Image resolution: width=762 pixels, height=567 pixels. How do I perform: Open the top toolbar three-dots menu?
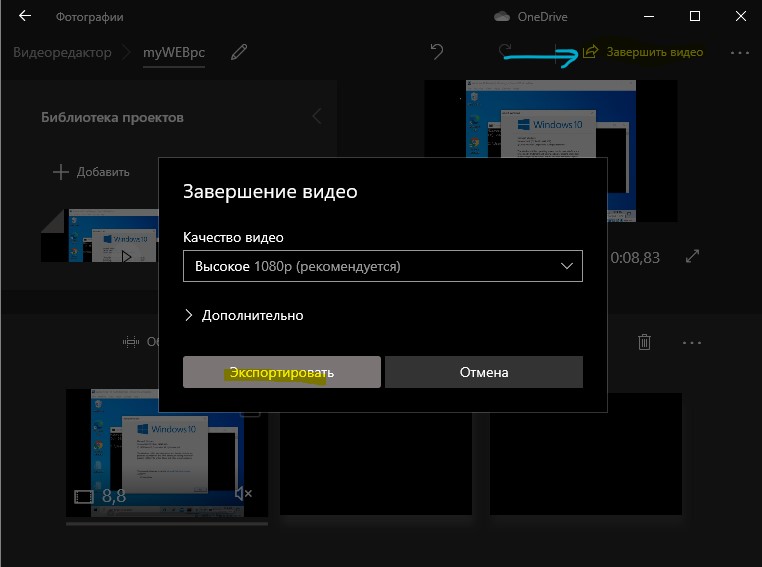740,52
